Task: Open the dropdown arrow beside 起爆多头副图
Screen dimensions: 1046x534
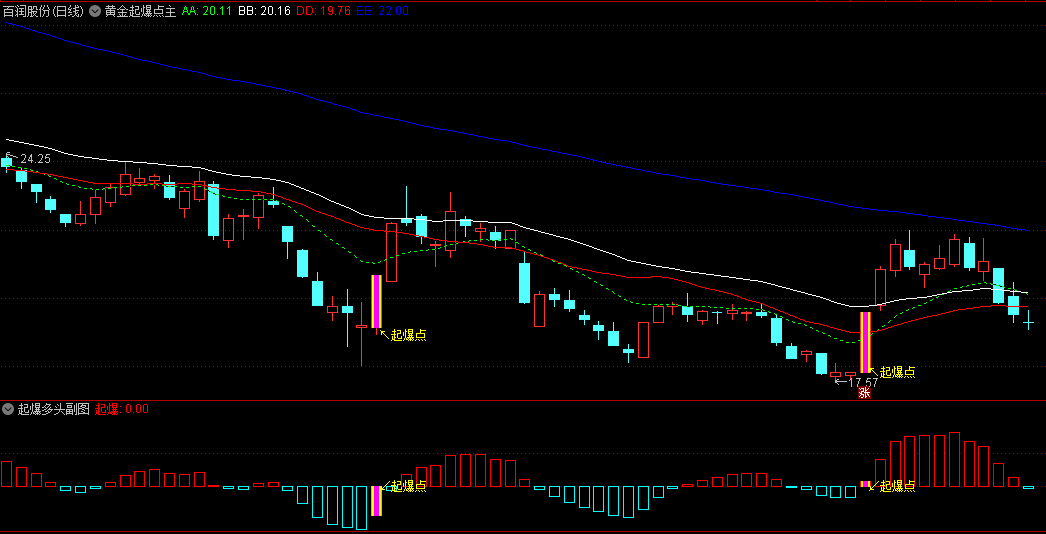Action: coord(8,409)
